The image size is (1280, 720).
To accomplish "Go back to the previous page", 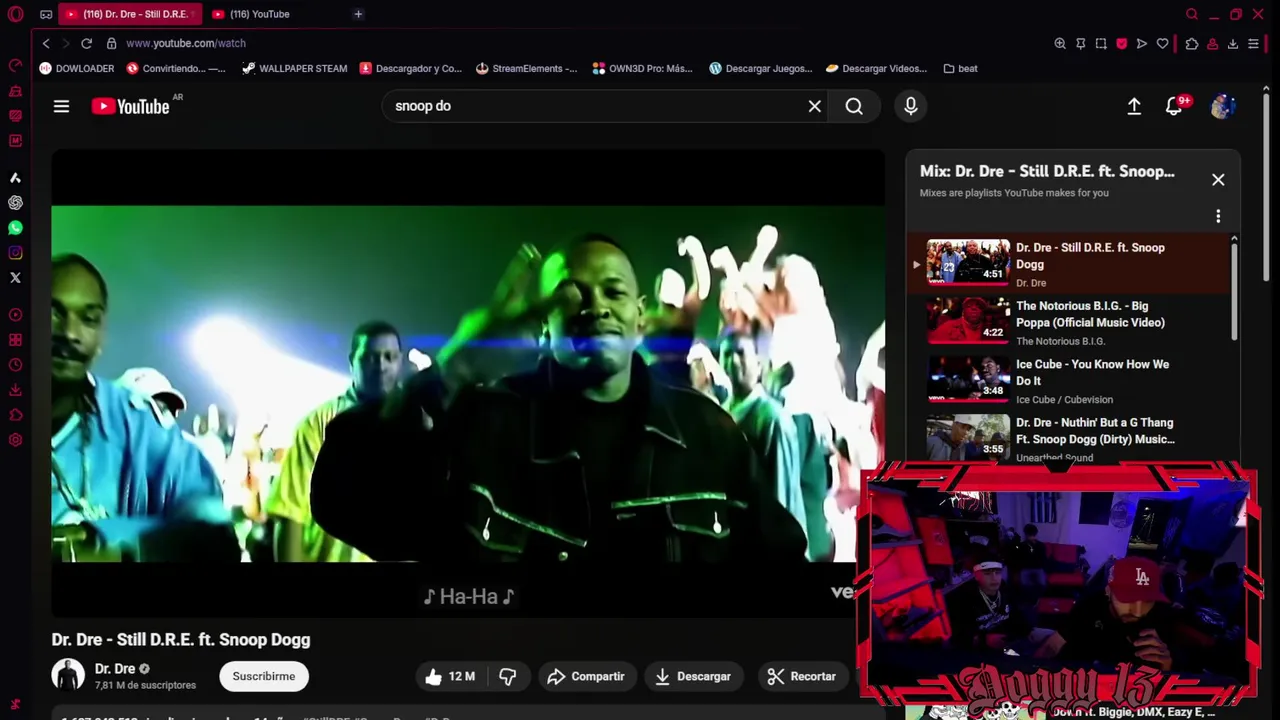I will (x=46, y=43).
